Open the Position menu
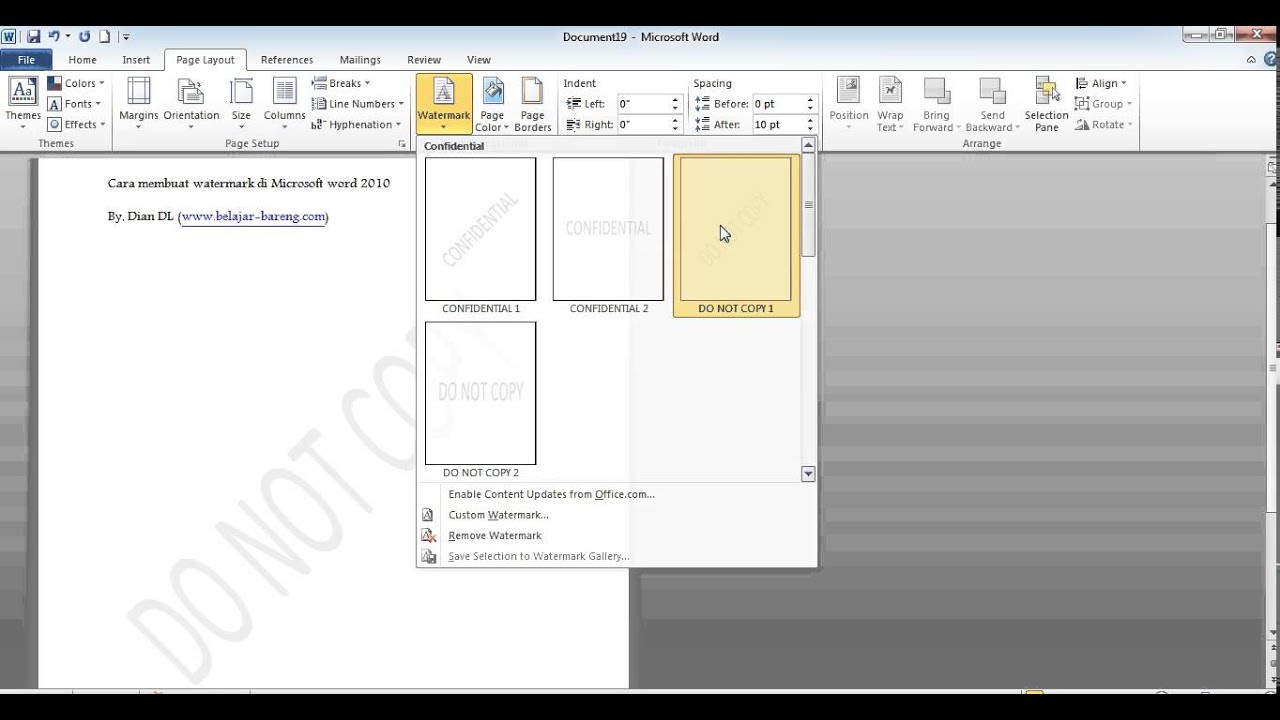The height and width of the screenshot is (720, 1280). tap(849, 103)
